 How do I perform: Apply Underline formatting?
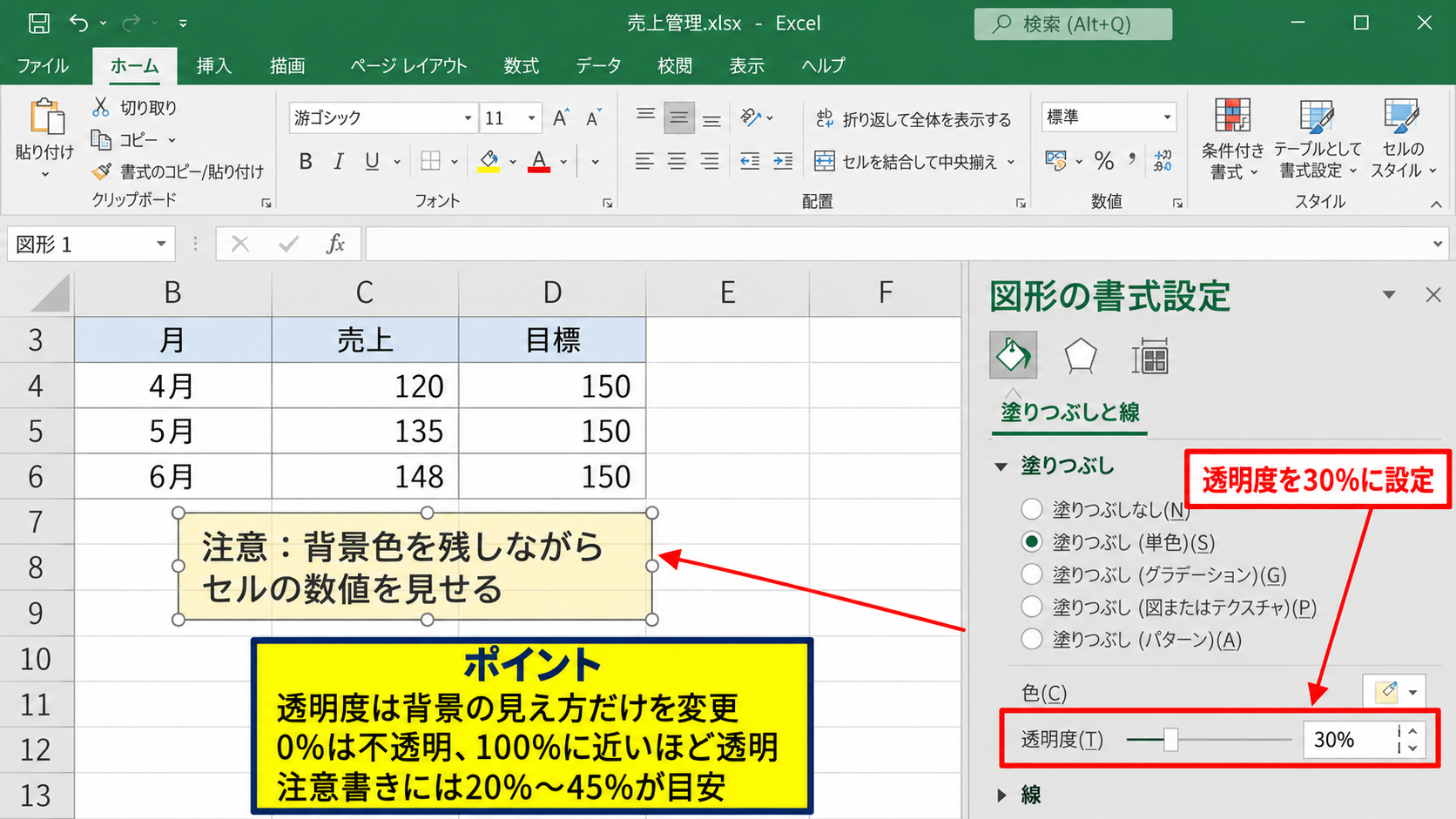coord(372,161)
